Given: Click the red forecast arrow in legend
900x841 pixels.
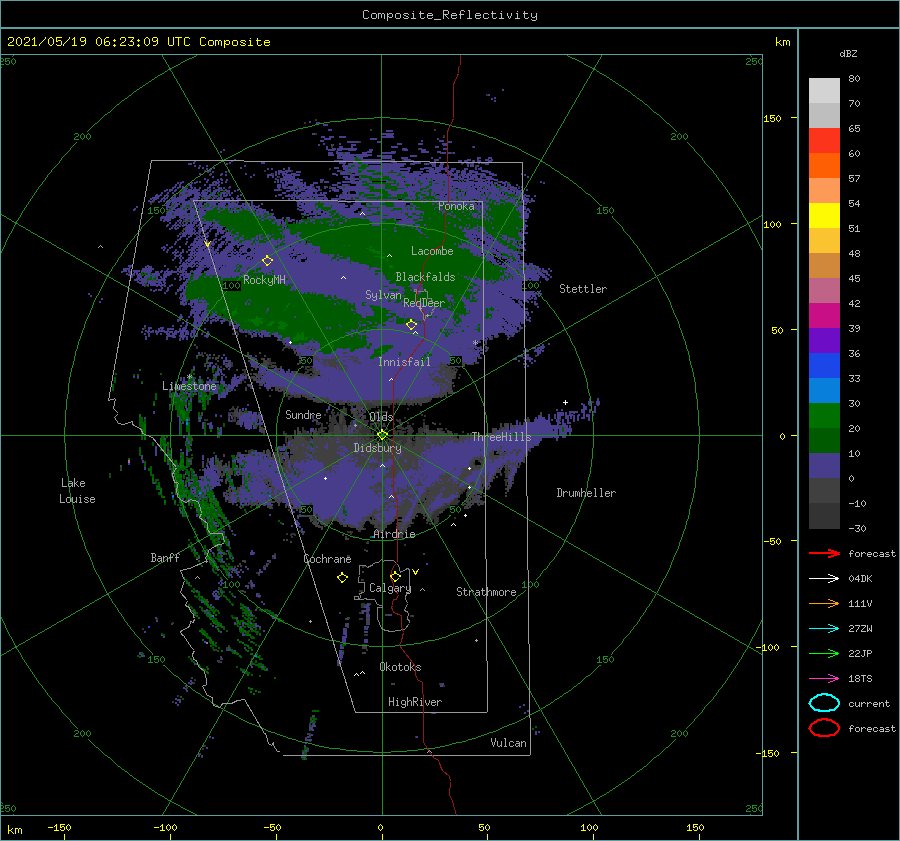Looking at the screenshot, I should pyautogui.click(x=824, y=553).
